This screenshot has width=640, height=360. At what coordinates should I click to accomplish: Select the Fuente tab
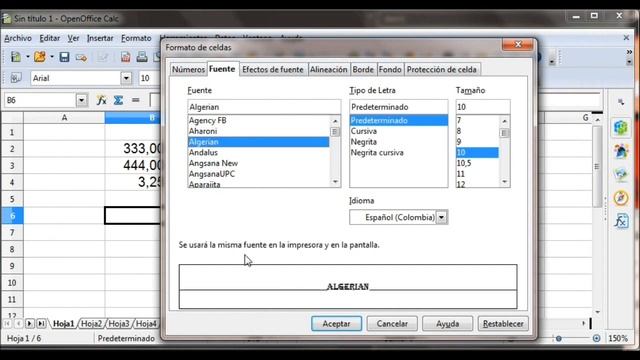[222, 69]
